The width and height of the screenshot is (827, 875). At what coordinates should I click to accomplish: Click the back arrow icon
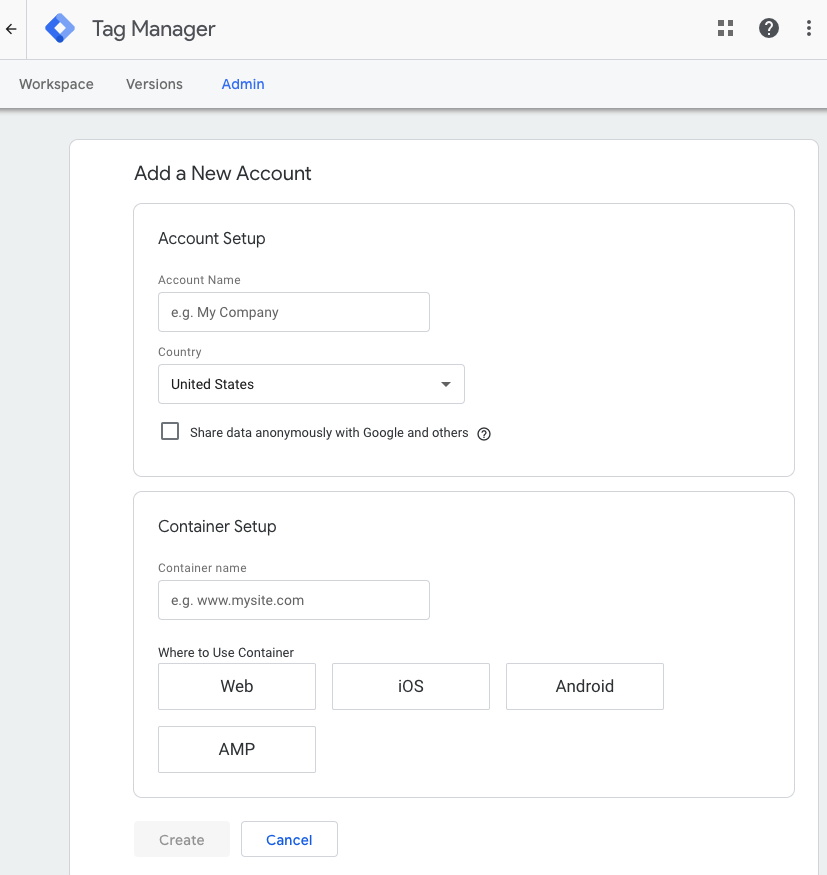(11, 29)
